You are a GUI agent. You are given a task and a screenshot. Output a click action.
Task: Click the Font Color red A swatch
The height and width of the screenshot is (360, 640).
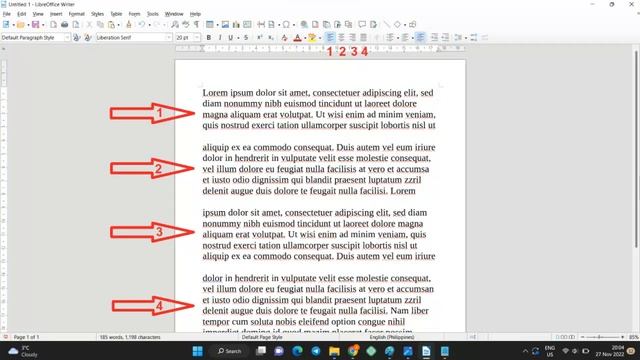tap(298, 38)
